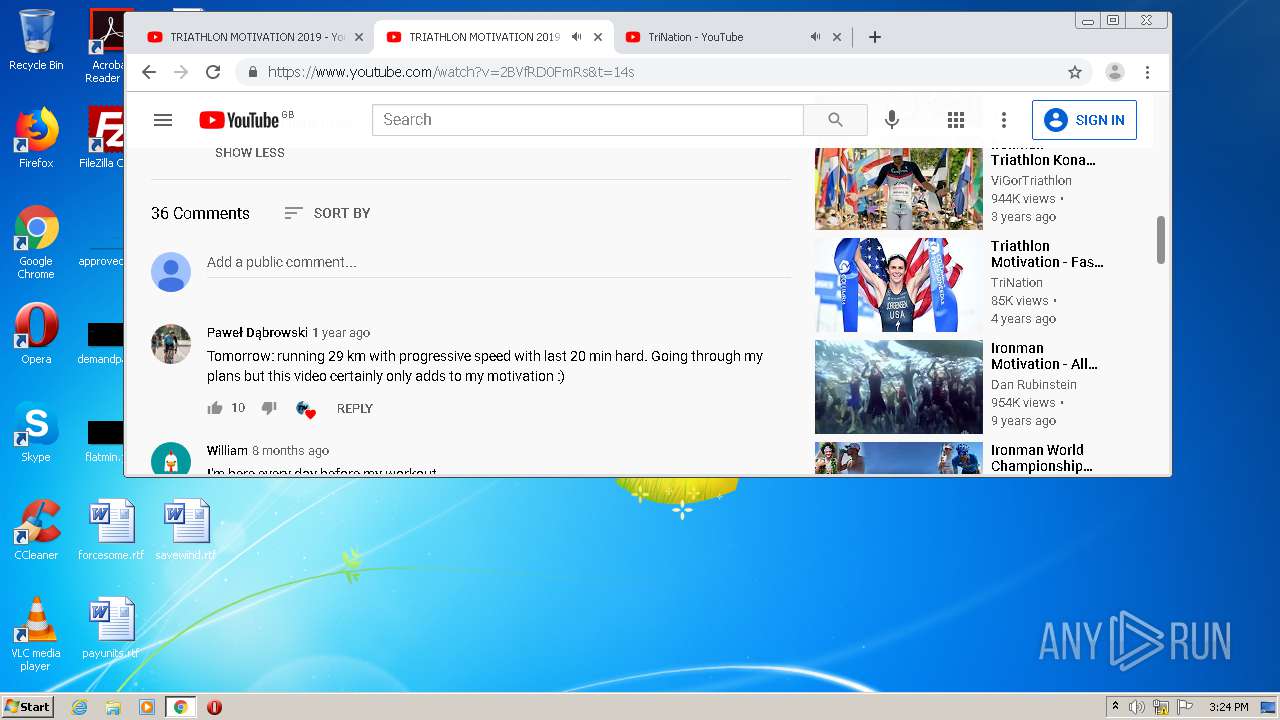Select the CCleaner desktop icon

point(36,530)
